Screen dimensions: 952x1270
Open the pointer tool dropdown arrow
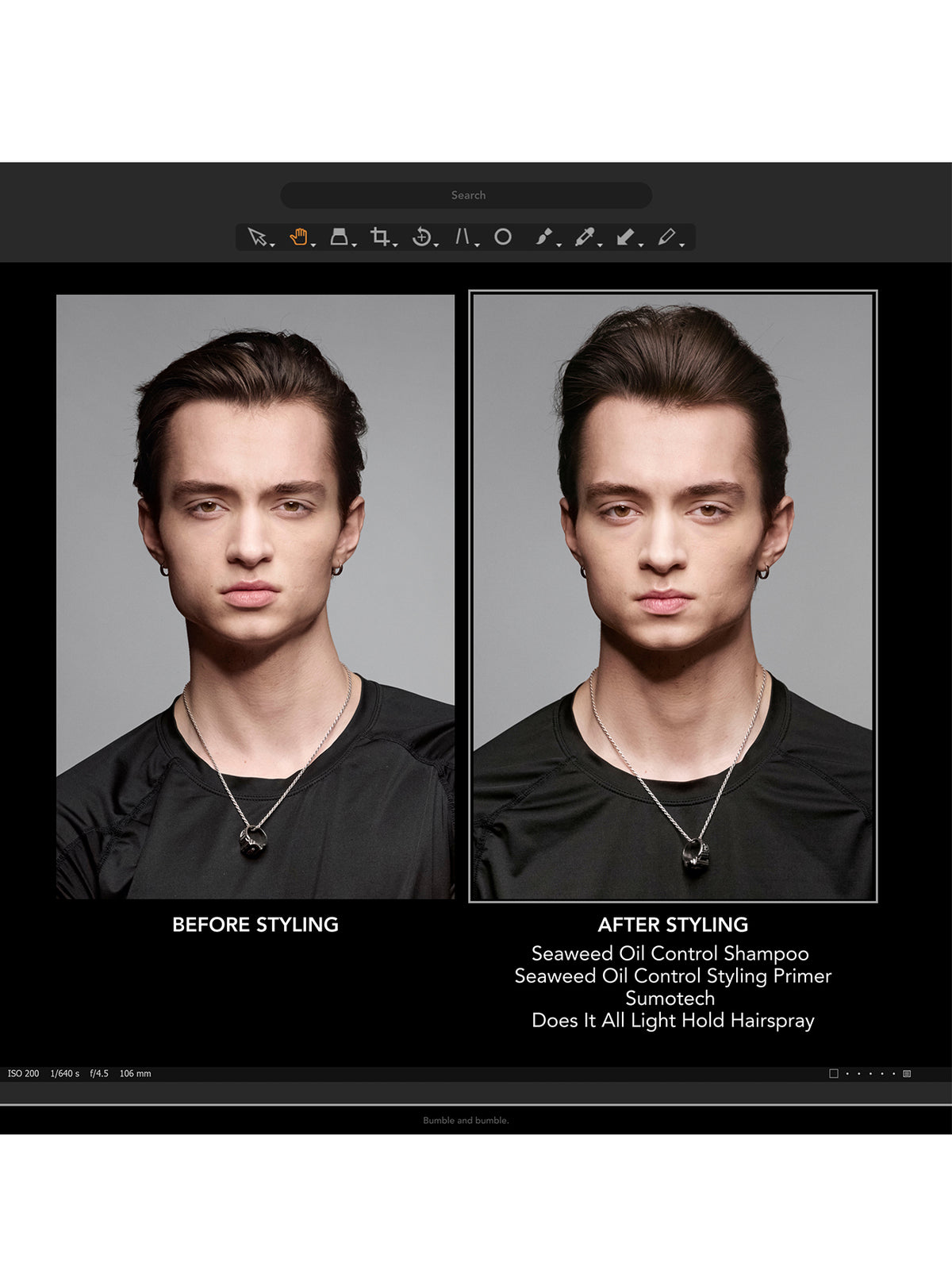272,245
